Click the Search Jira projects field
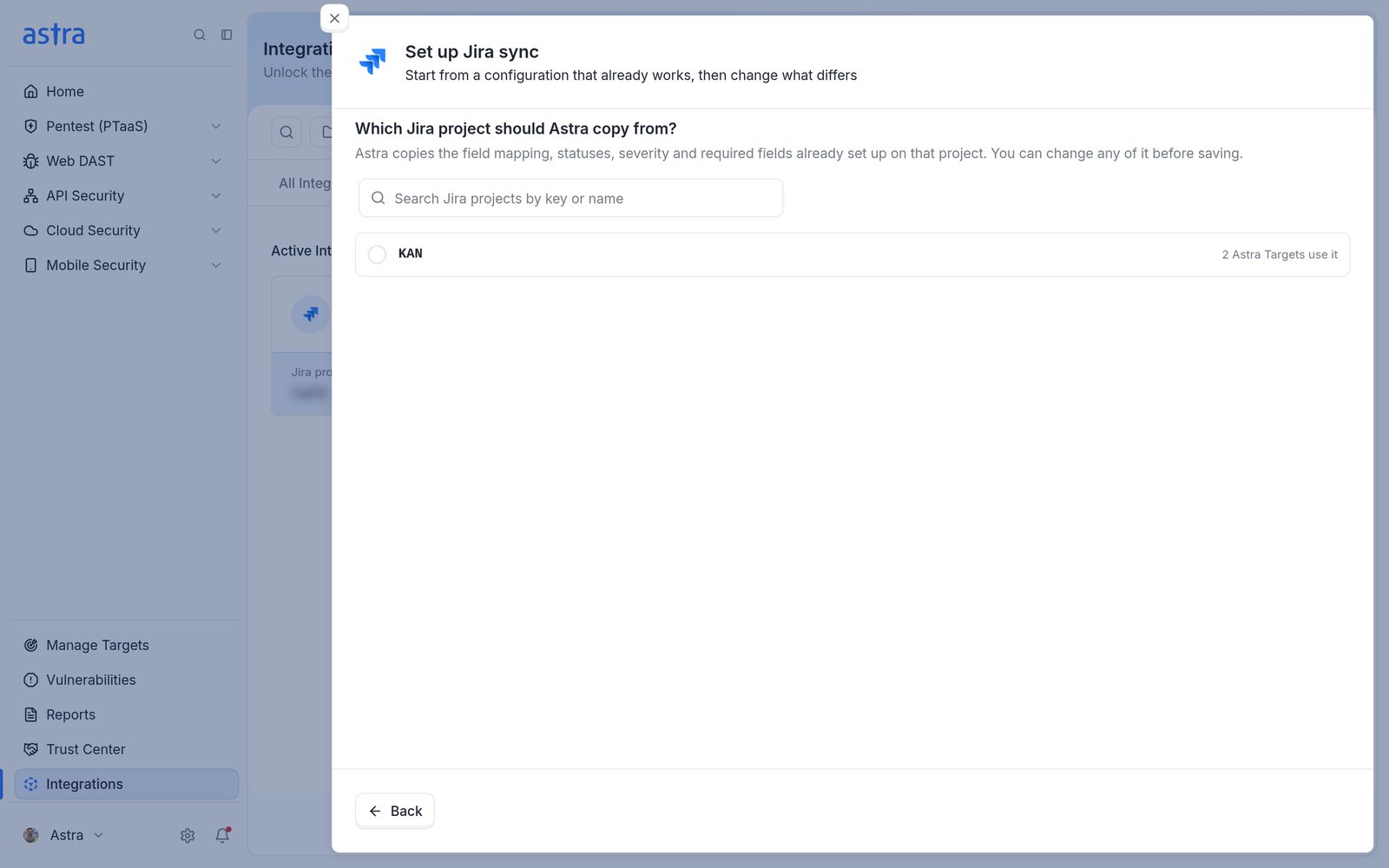 click(570, 198)
